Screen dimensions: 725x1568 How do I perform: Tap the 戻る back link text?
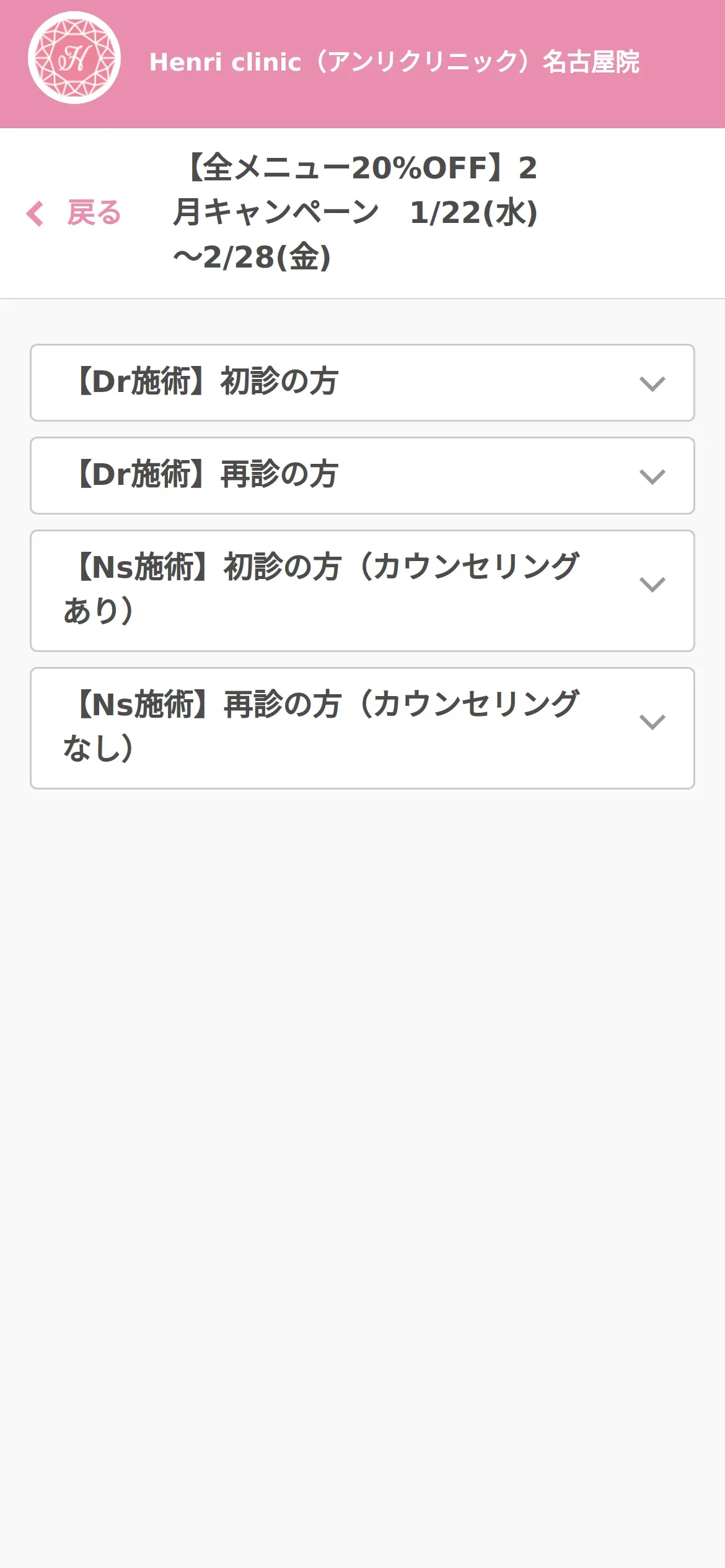pos(94,214)
